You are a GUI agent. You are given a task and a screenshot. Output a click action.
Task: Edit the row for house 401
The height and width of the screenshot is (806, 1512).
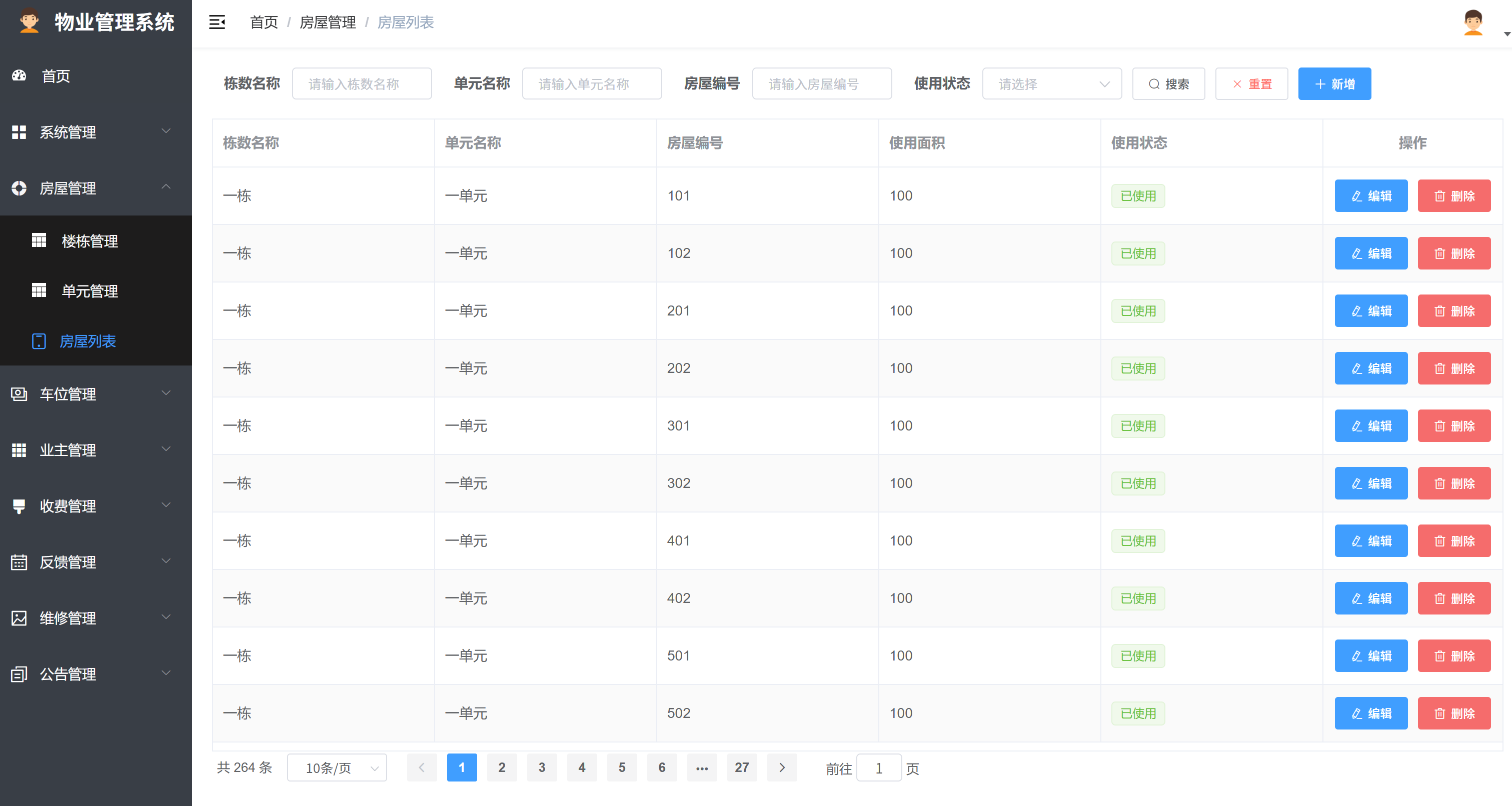pyautogui.click(x=1371, y=541)
